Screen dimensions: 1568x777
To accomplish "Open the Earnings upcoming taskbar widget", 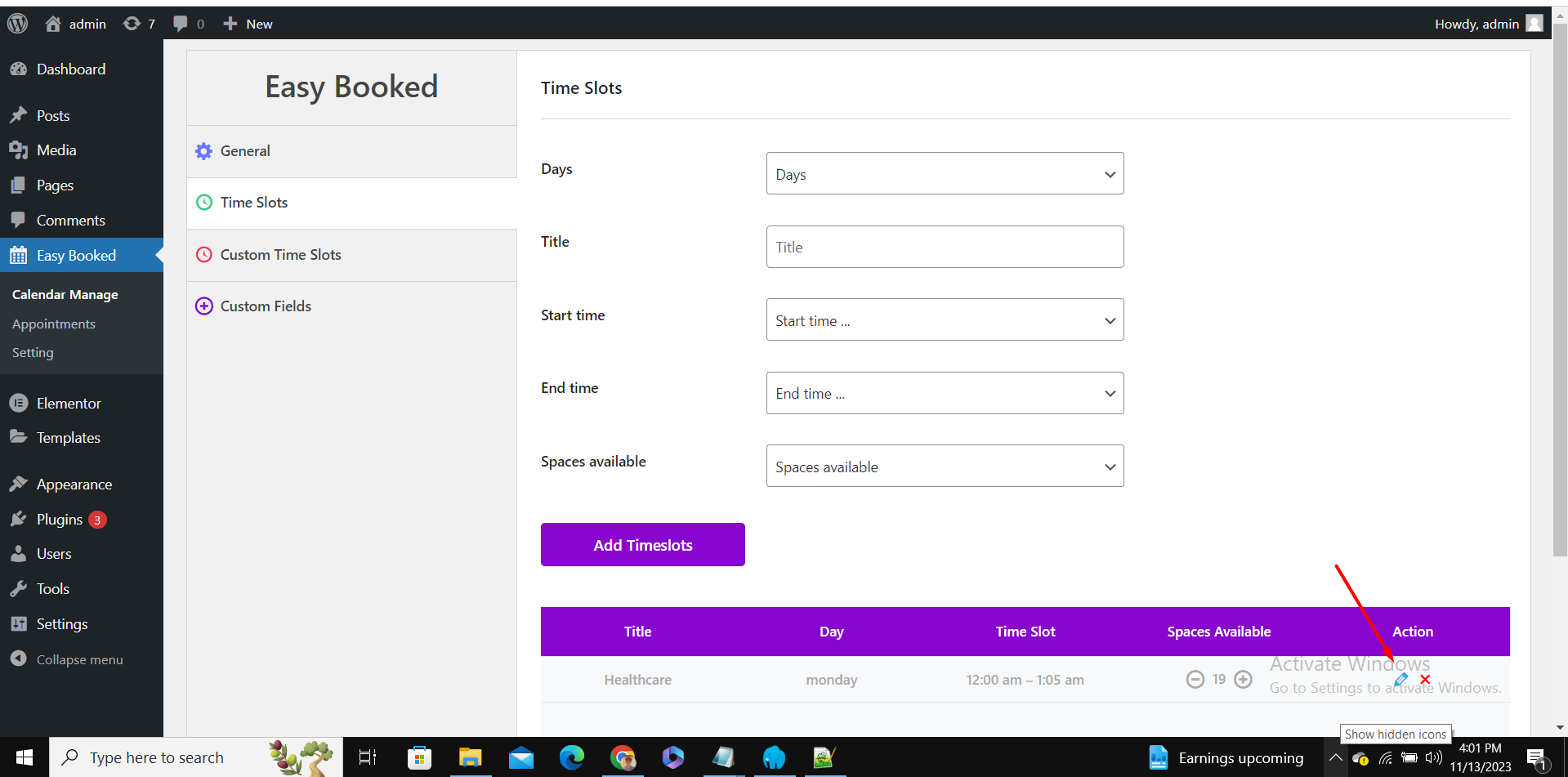I will point(1226,757).
